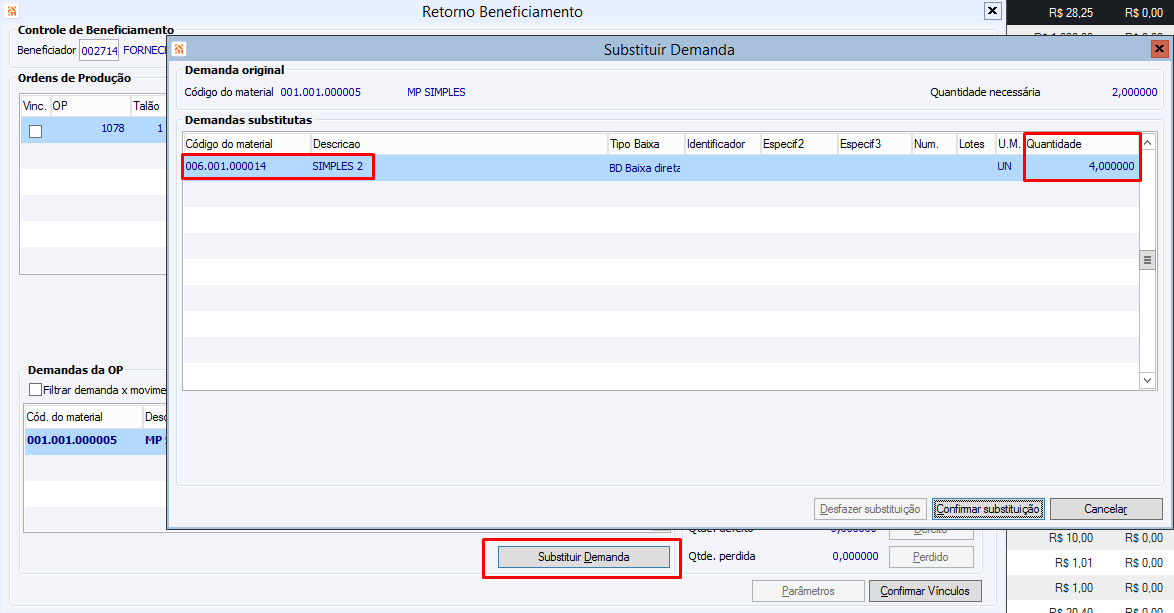Select demand row 001.001.000005 in Demandas da OP
Viewport: 1174px width, 613px height.
pos(95,440)
